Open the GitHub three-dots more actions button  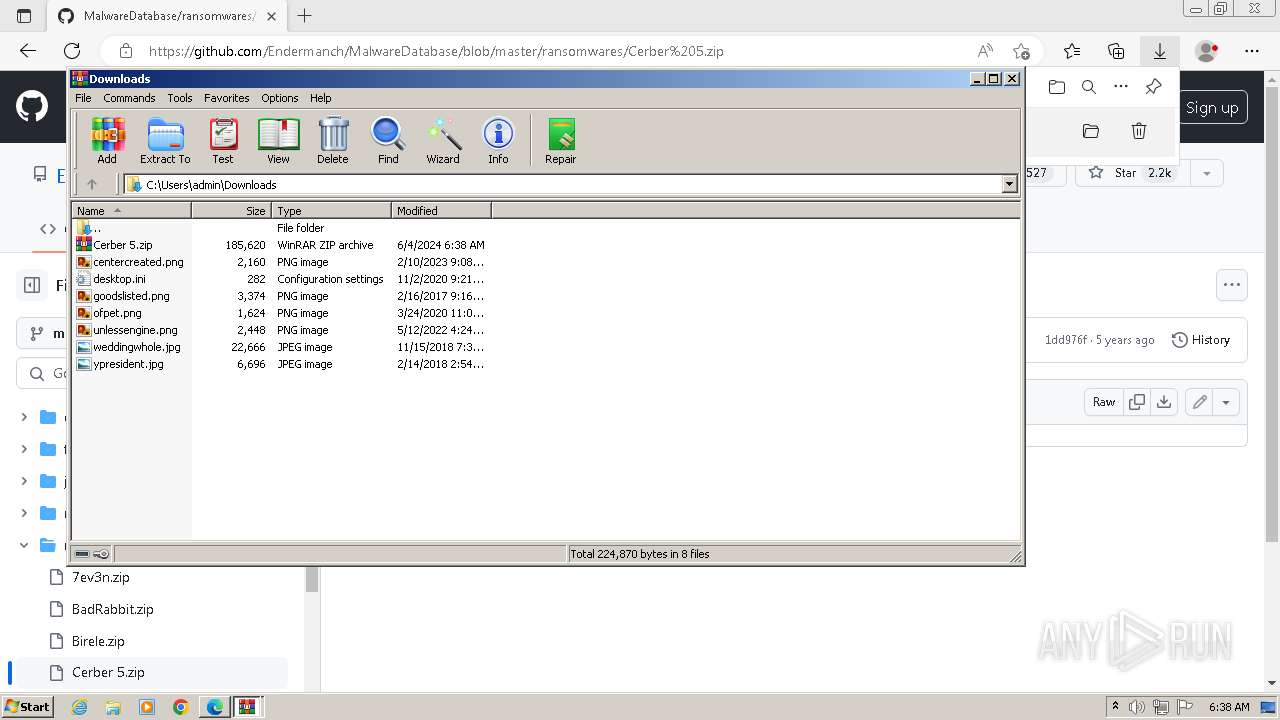(x=1232, y=285)
